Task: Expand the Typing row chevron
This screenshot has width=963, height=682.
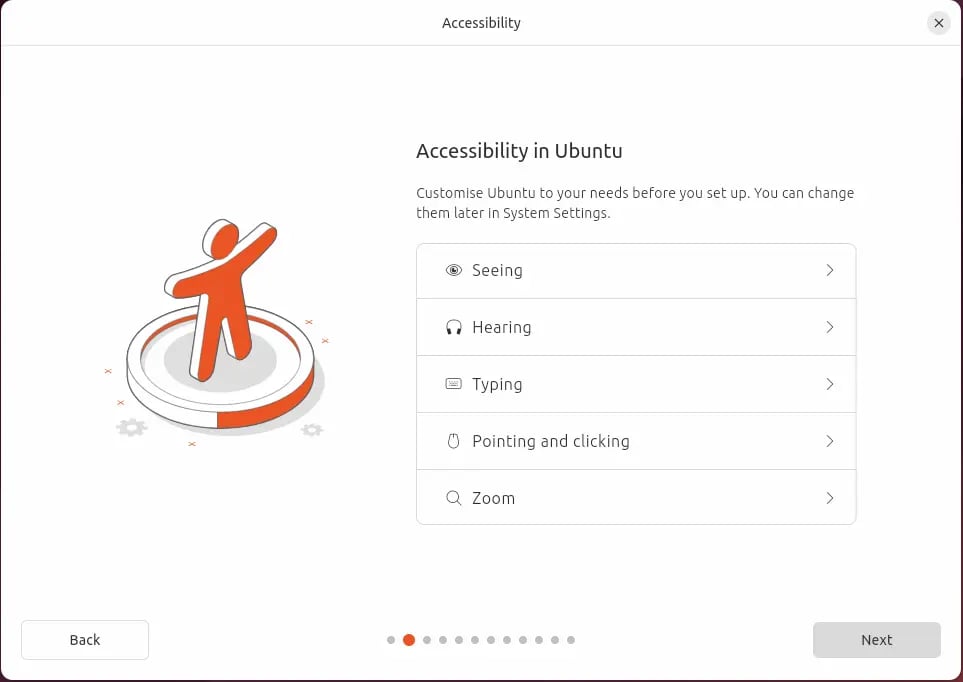Action: pos(830,384)
